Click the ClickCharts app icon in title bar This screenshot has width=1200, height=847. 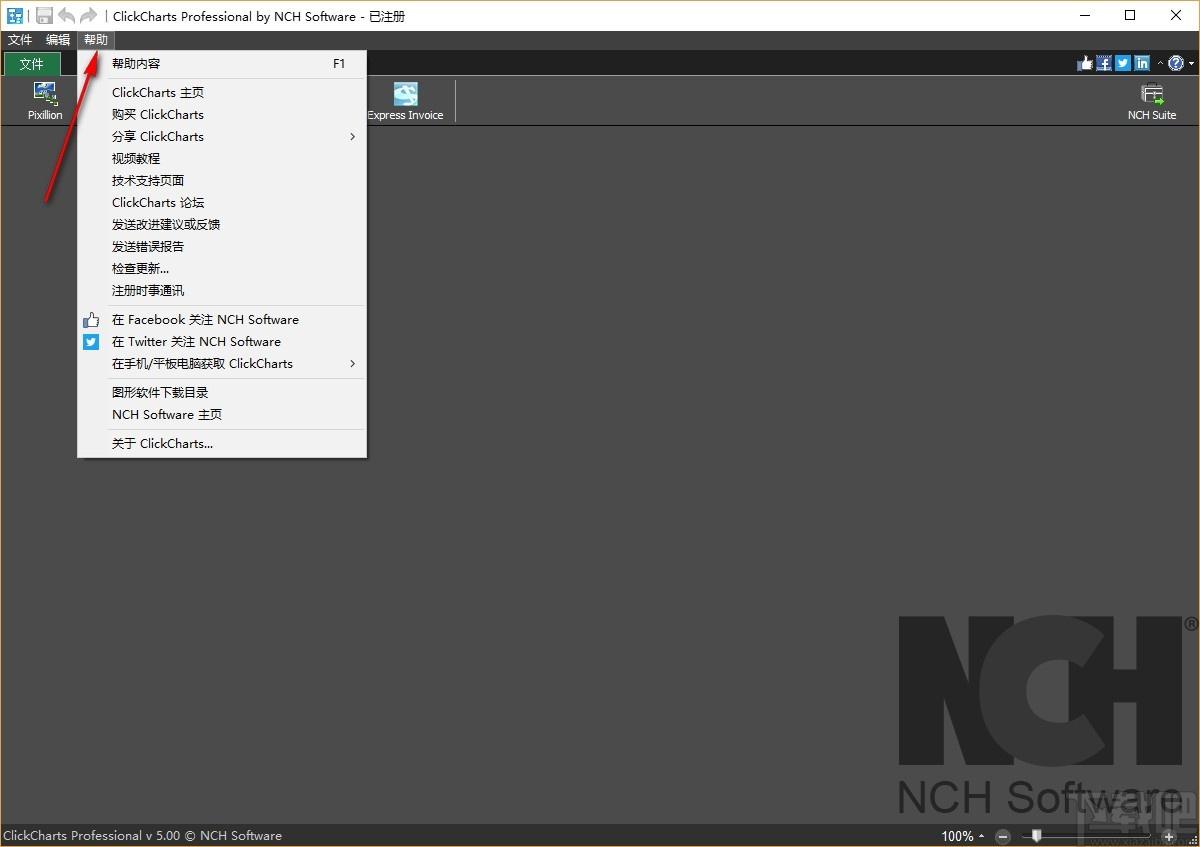click(15, 15)
